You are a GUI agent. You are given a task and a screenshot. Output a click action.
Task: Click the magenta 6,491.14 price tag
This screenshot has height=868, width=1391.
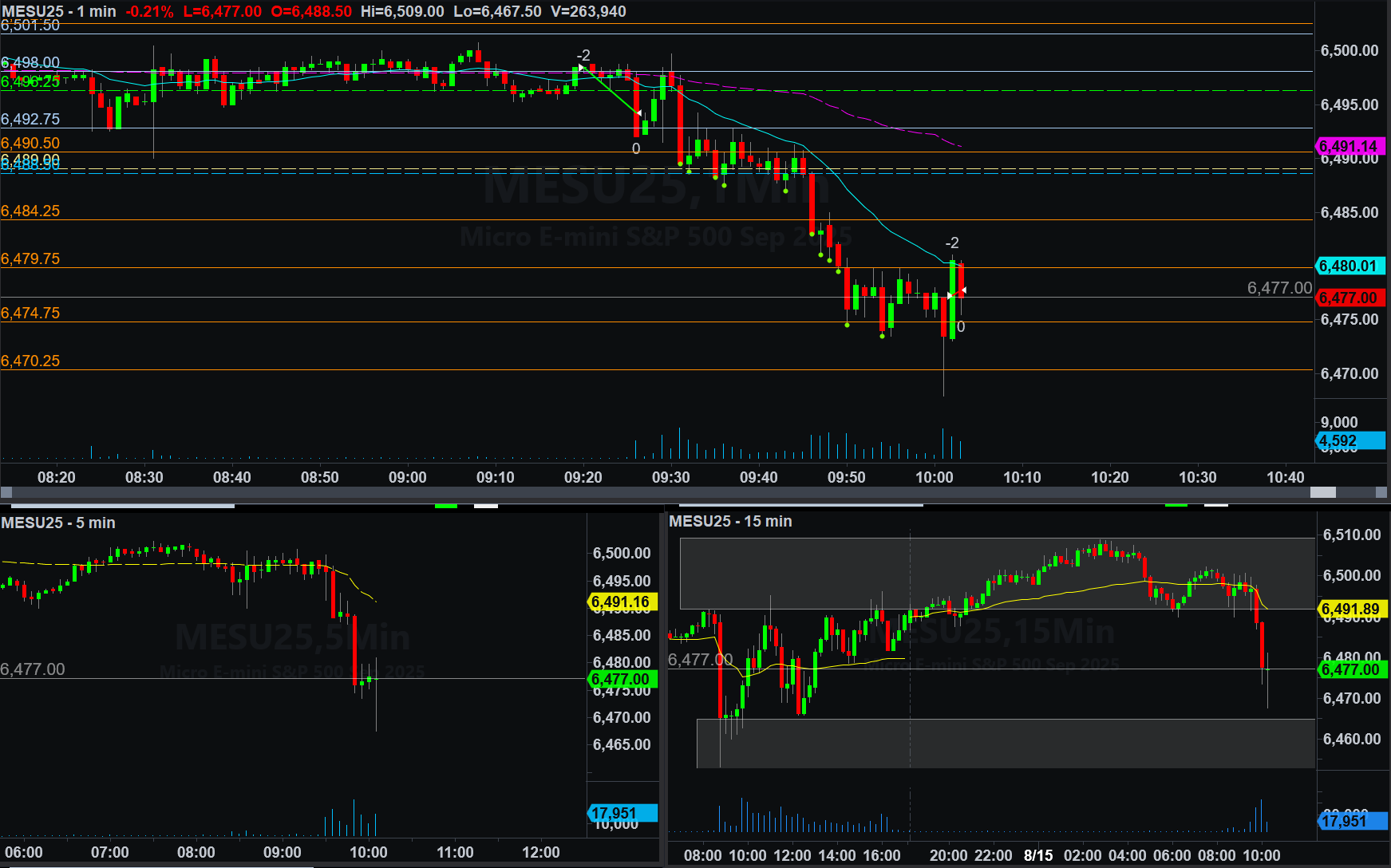(x=1349, y=146)
